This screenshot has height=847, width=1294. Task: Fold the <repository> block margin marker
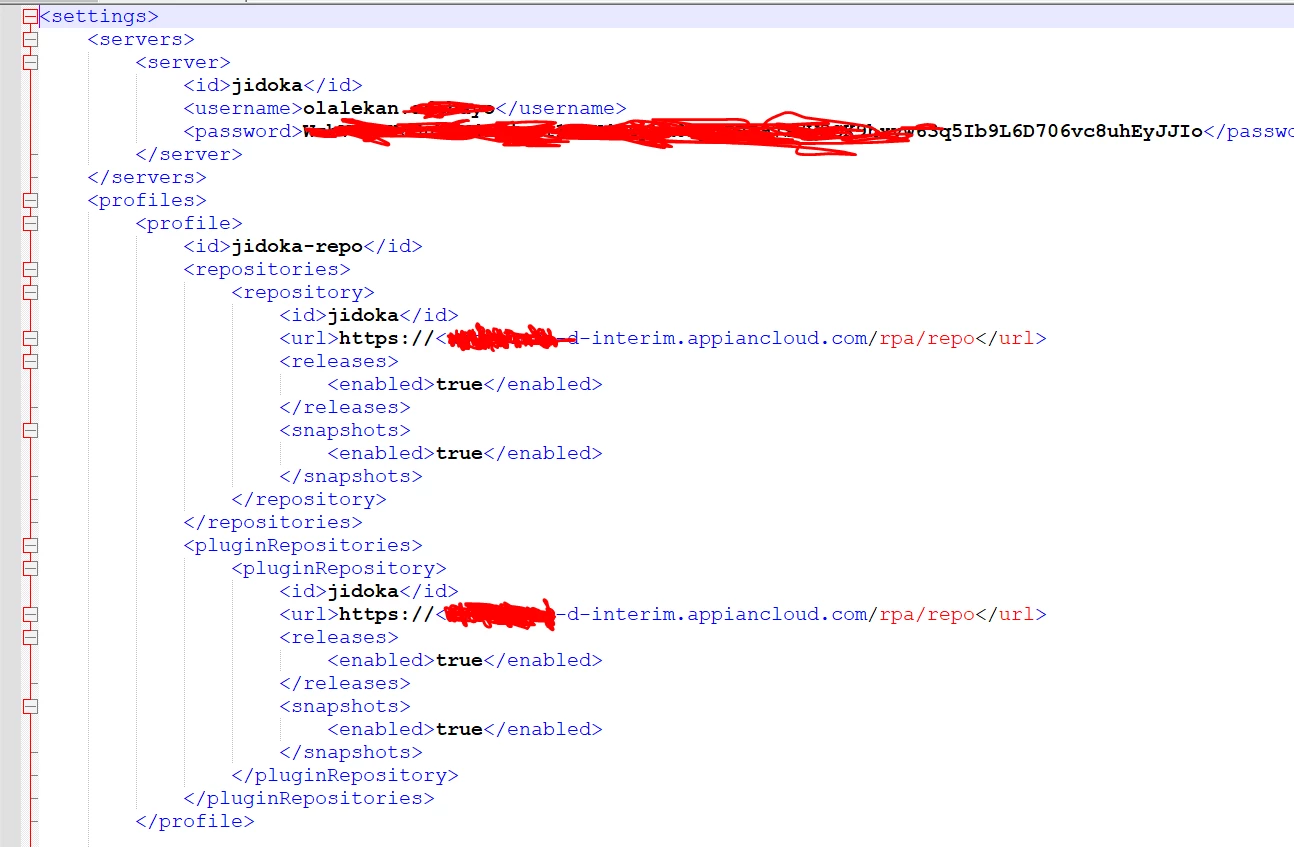[30, 292]
